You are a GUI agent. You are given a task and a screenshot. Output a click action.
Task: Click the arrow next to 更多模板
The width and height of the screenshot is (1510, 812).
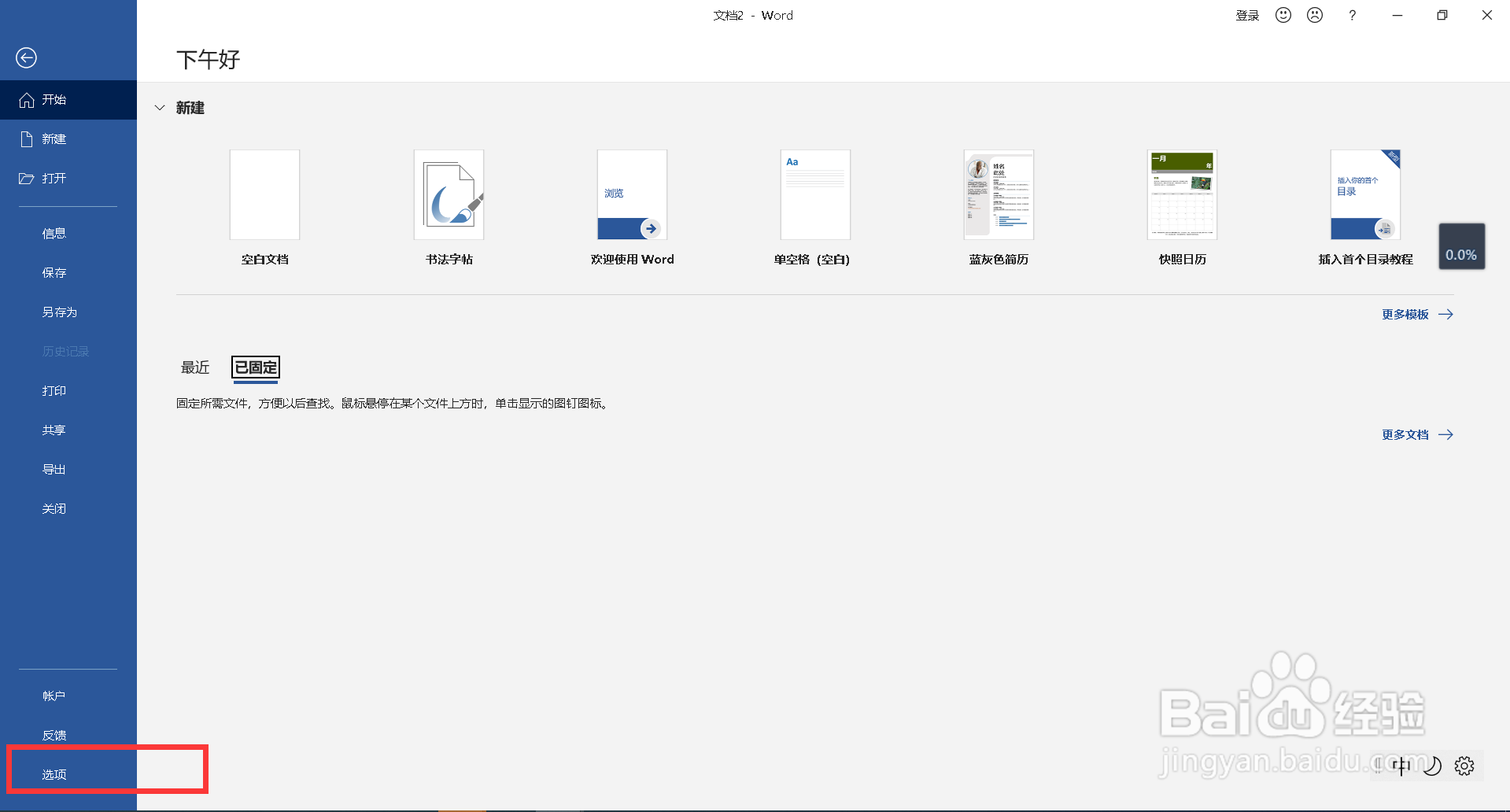pos(1445,315)
